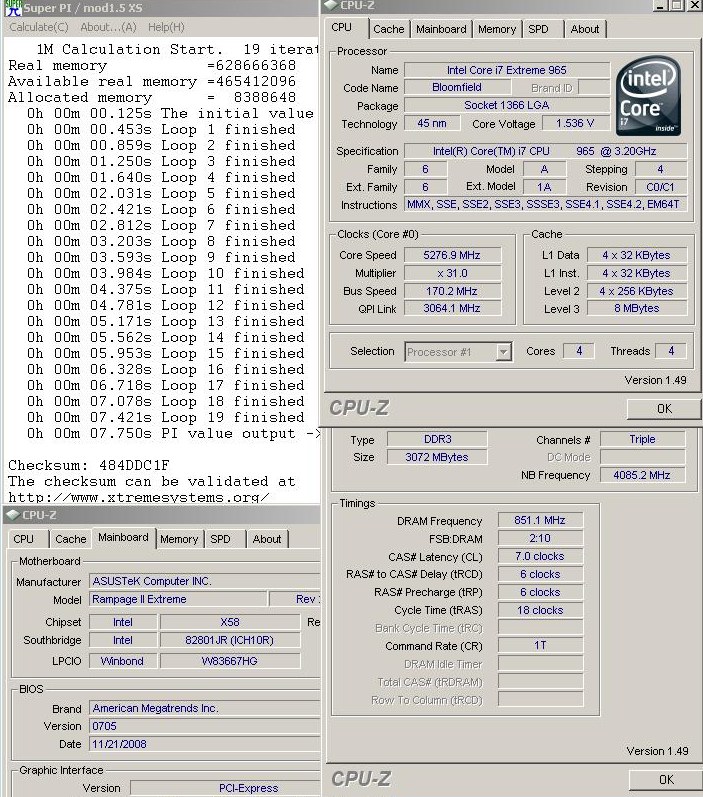
Task: Click the DRAM Frequency value 851.1 MHz
Action: point(540,520)
